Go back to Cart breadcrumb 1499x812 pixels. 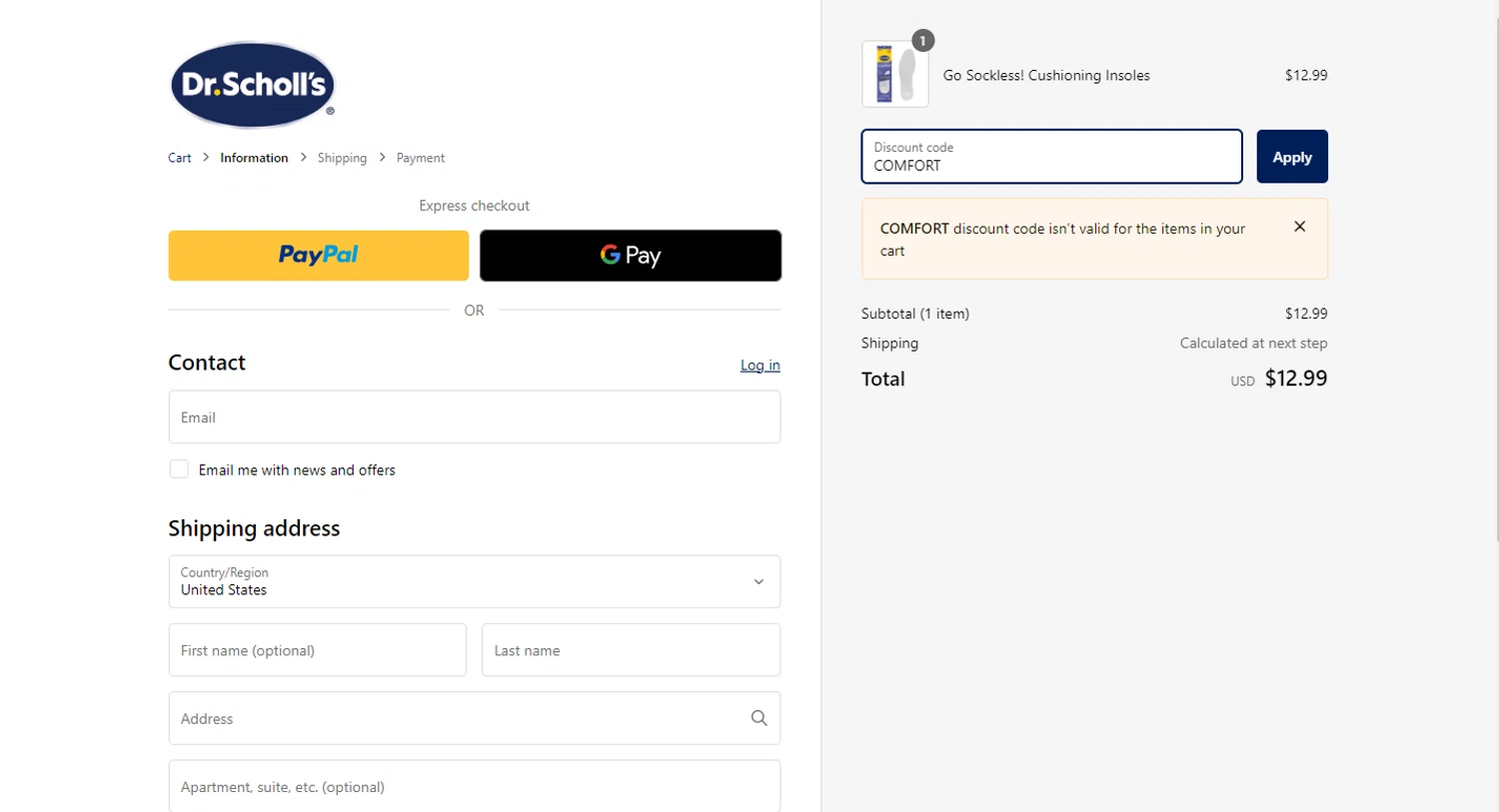[180, 158]
